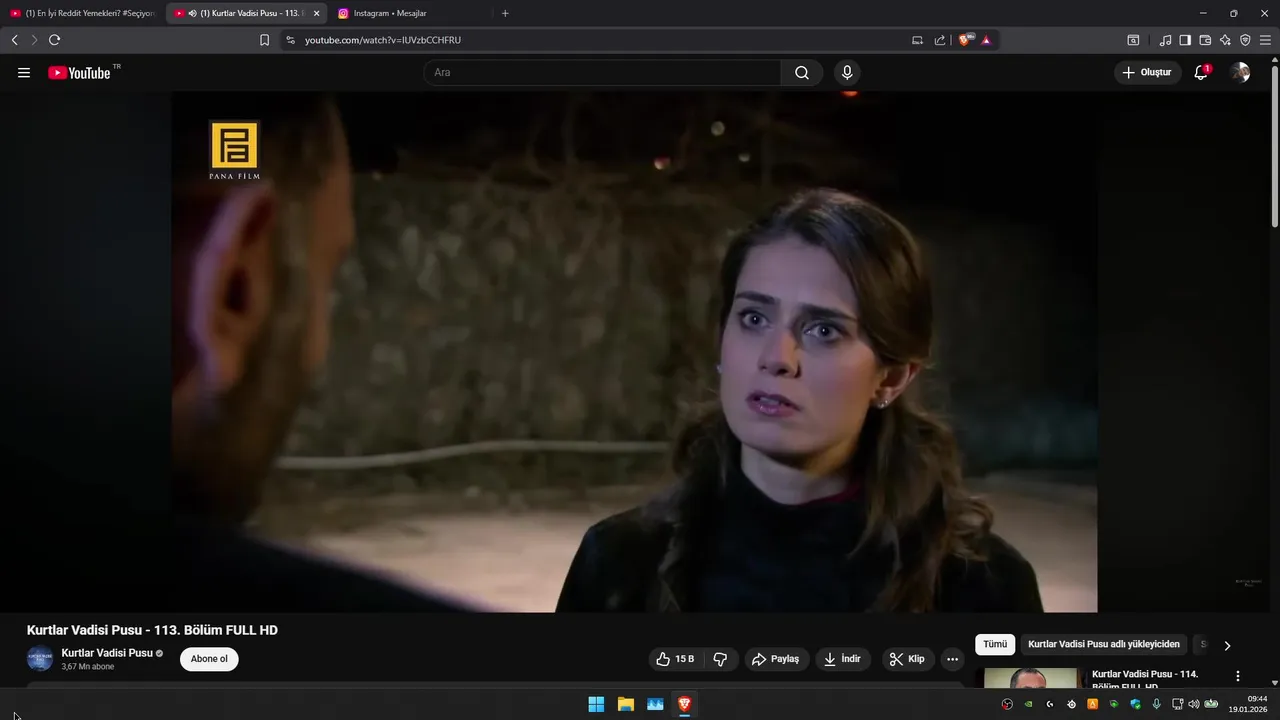1280x720 pixels.
Task: Bookmark this page
Action: coord(264,40)
